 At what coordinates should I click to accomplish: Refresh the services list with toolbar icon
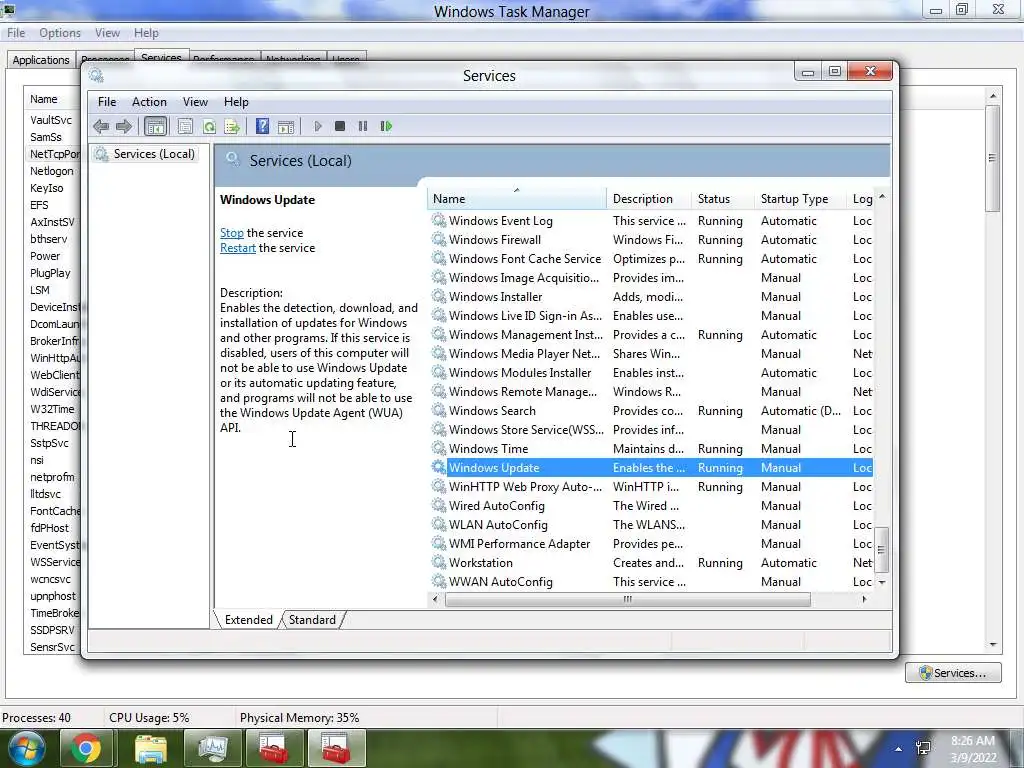point(209,126)
